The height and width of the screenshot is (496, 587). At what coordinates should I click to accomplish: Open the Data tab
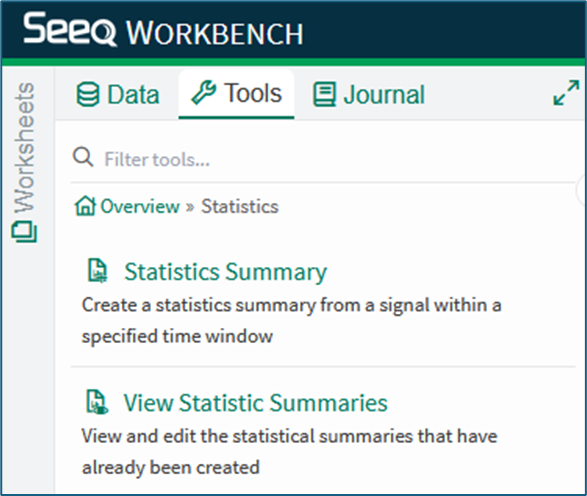(118, 94)
